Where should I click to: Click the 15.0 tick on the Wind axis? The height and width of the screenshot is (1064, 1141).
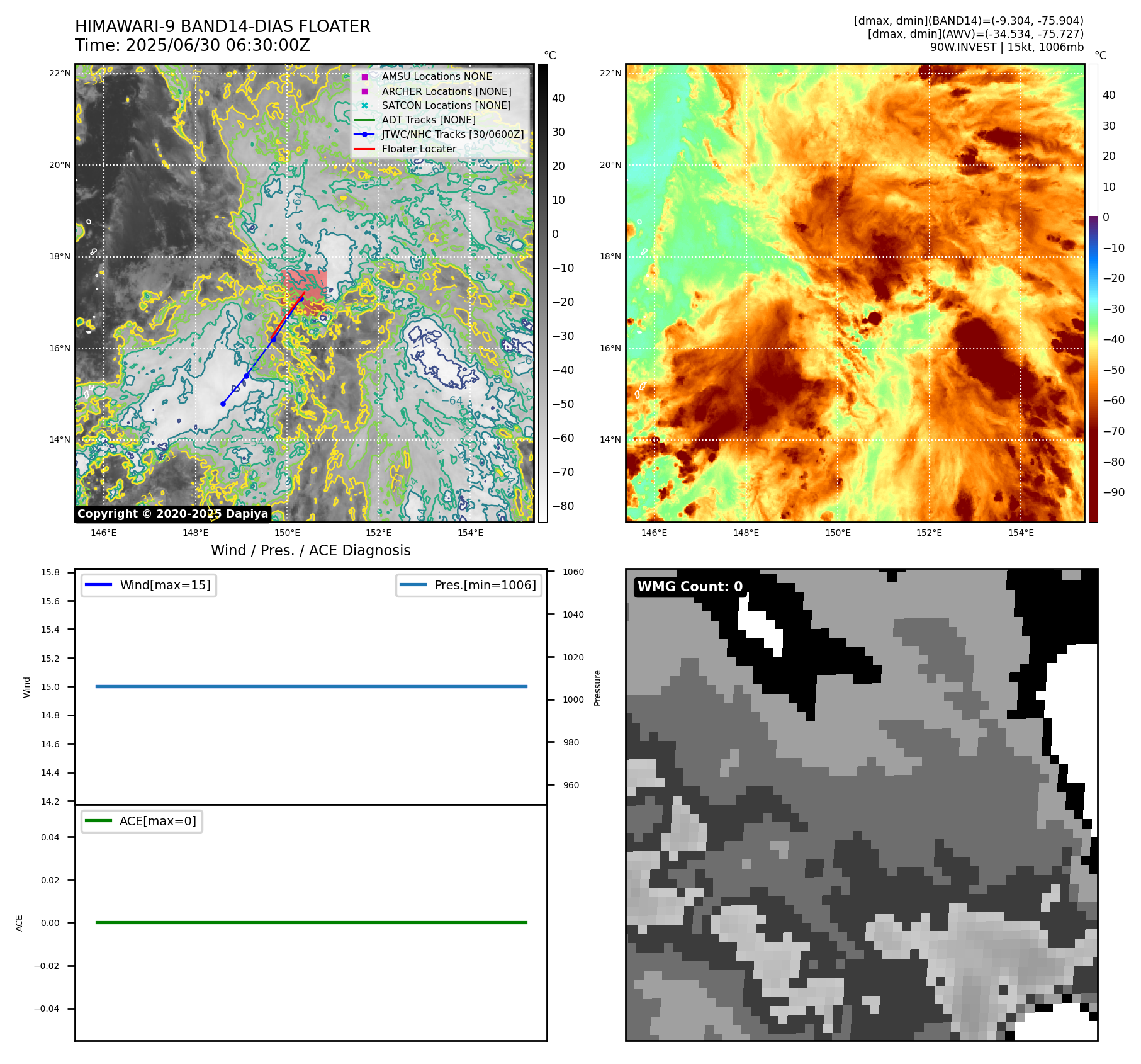click(x=50, y=687)
